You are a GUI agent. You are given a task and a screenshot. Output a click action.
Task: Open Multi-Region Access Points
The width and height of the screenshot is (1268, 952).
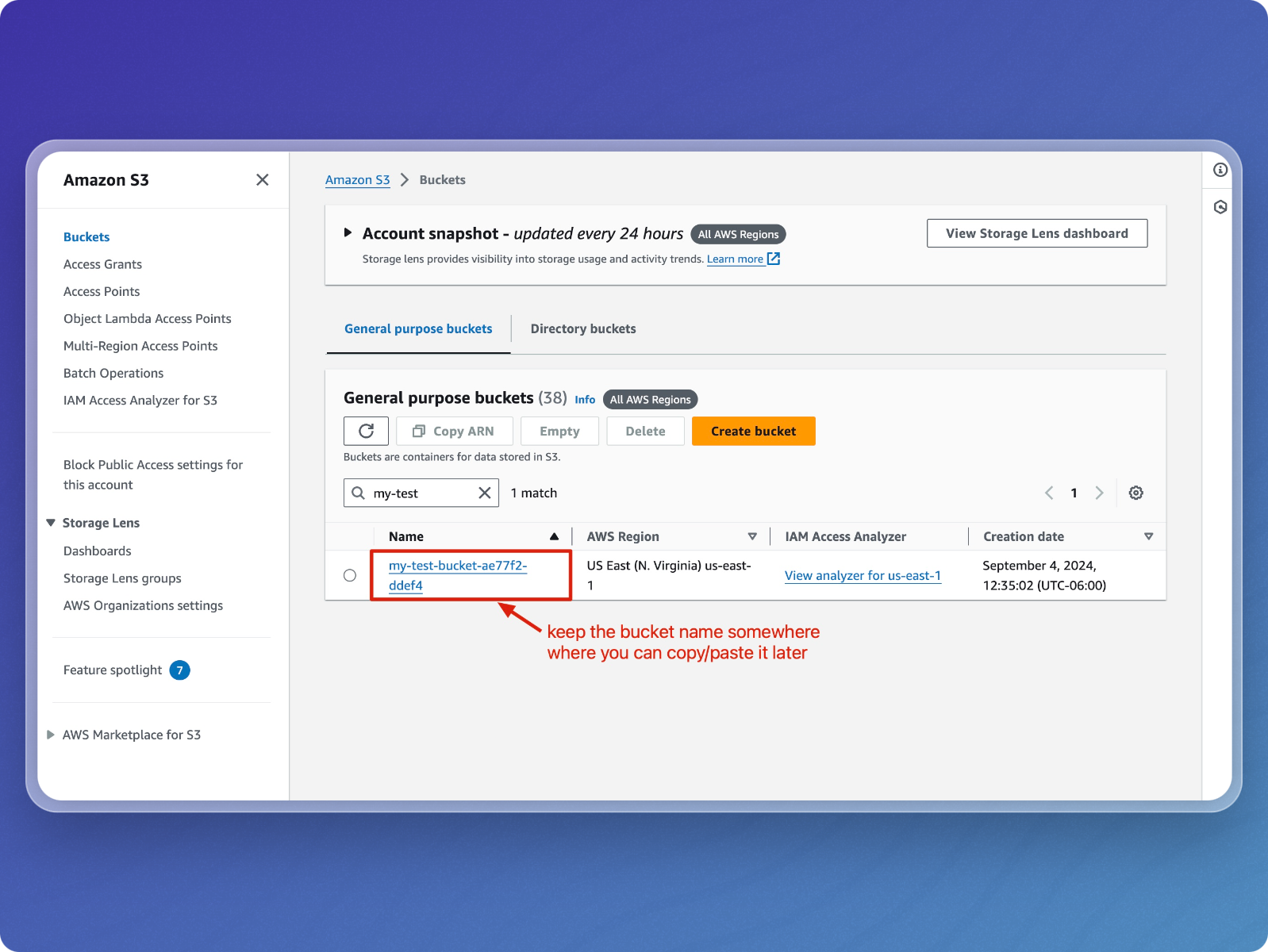pos(140,346)
